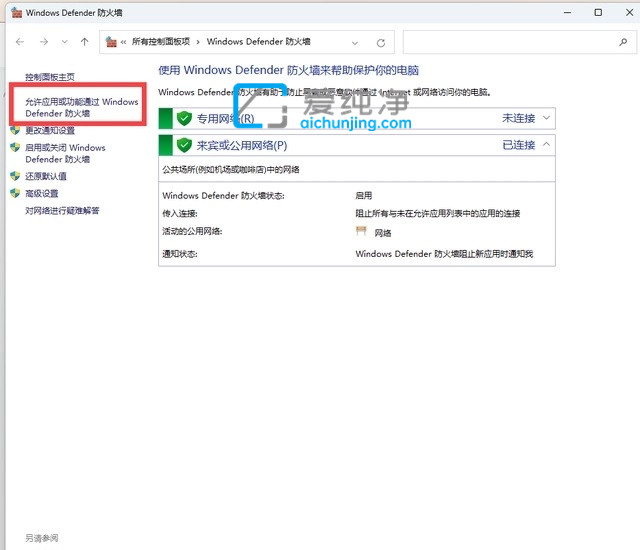Click 公共场所(例如机场或咖啡店)中的网络 description
The image size is (640, 550).
coord(231,169)
